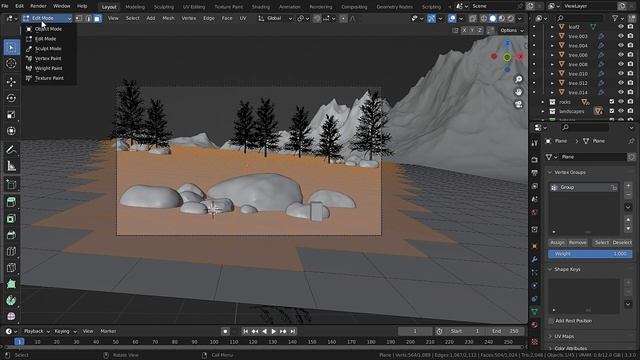
Task: Select the Knife tool
Action: click(x=11, y=267)
